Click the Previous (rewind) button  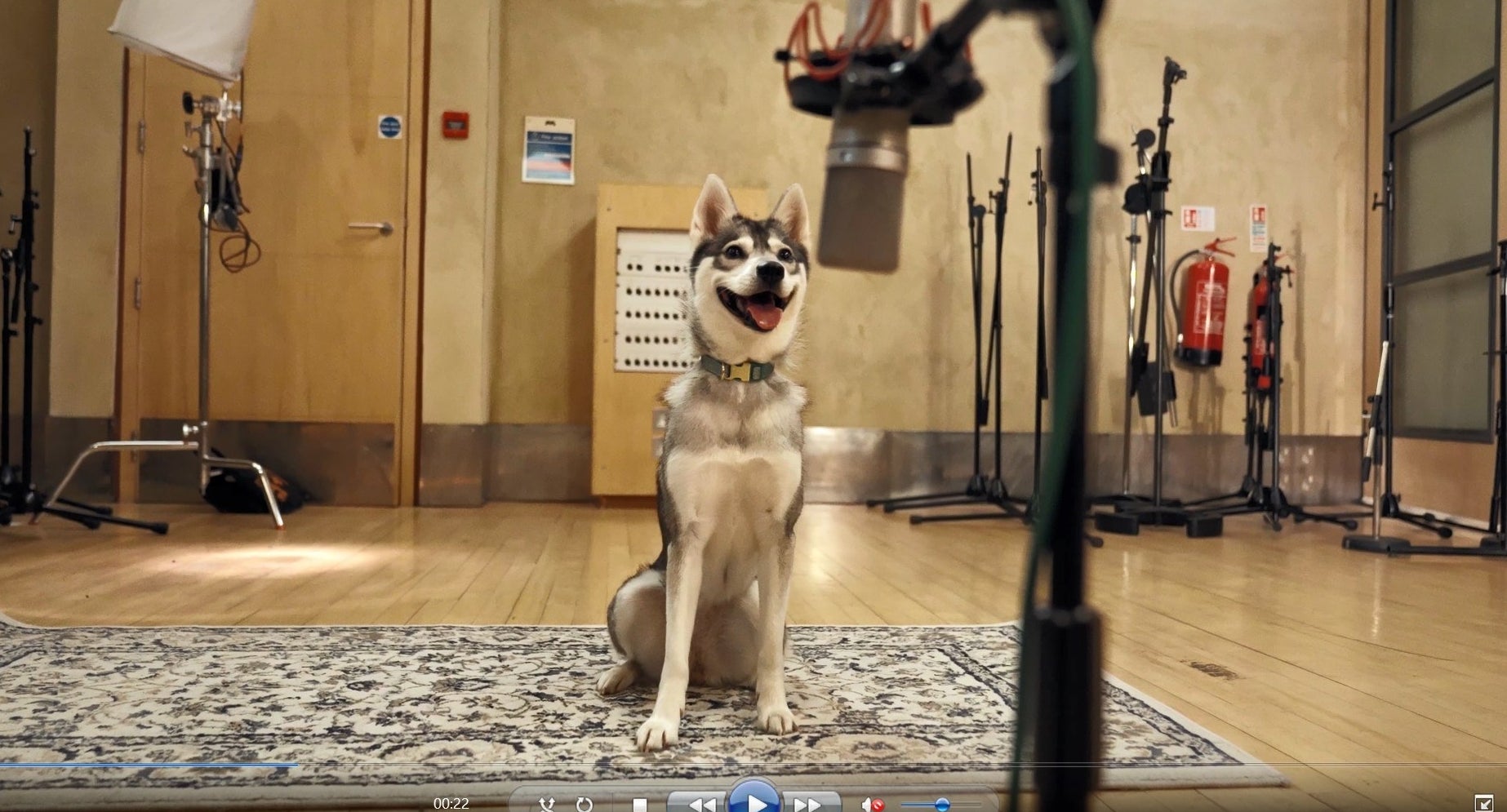700,805
